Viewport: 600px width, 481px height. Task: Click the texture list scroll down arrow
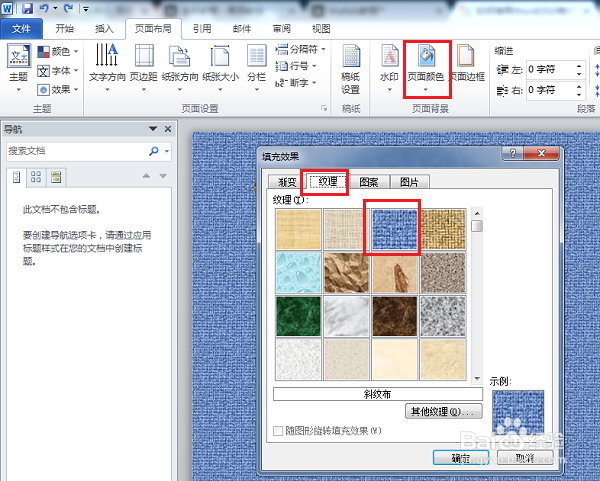tap(477, 379)
